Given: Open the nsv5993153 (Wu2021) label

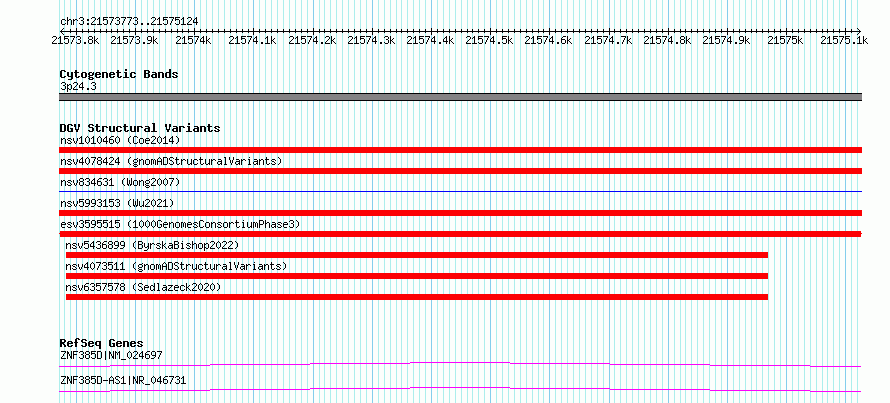Looking at the screenshot, I should point(117,203).
